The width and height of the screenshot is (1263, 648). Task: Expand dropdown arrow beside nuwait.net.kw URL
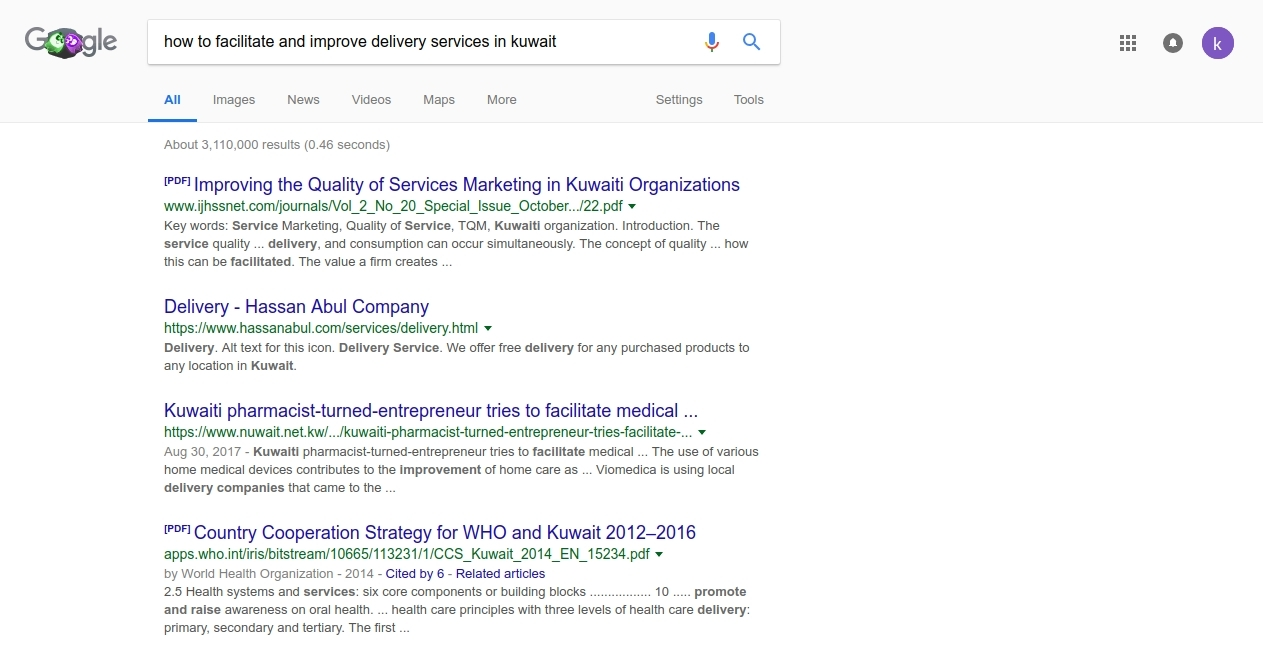[x=702, y=432]
